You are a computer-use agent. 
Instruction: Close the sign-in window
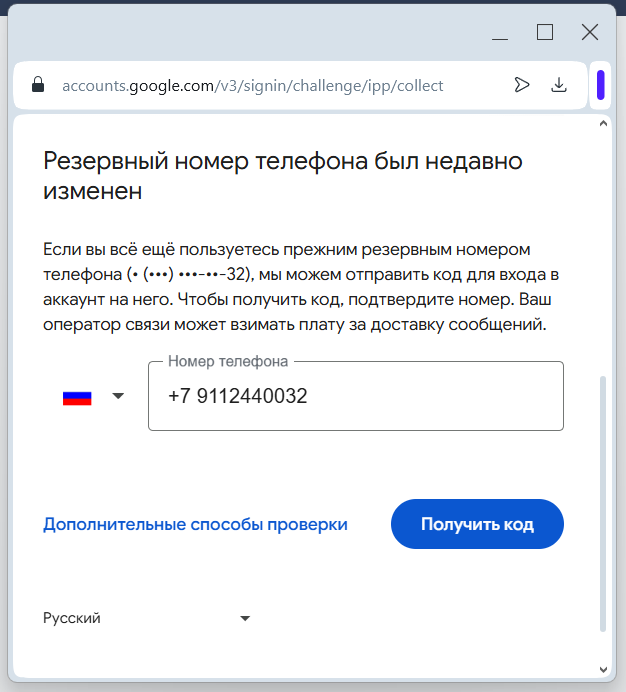(x=589, y=32)
